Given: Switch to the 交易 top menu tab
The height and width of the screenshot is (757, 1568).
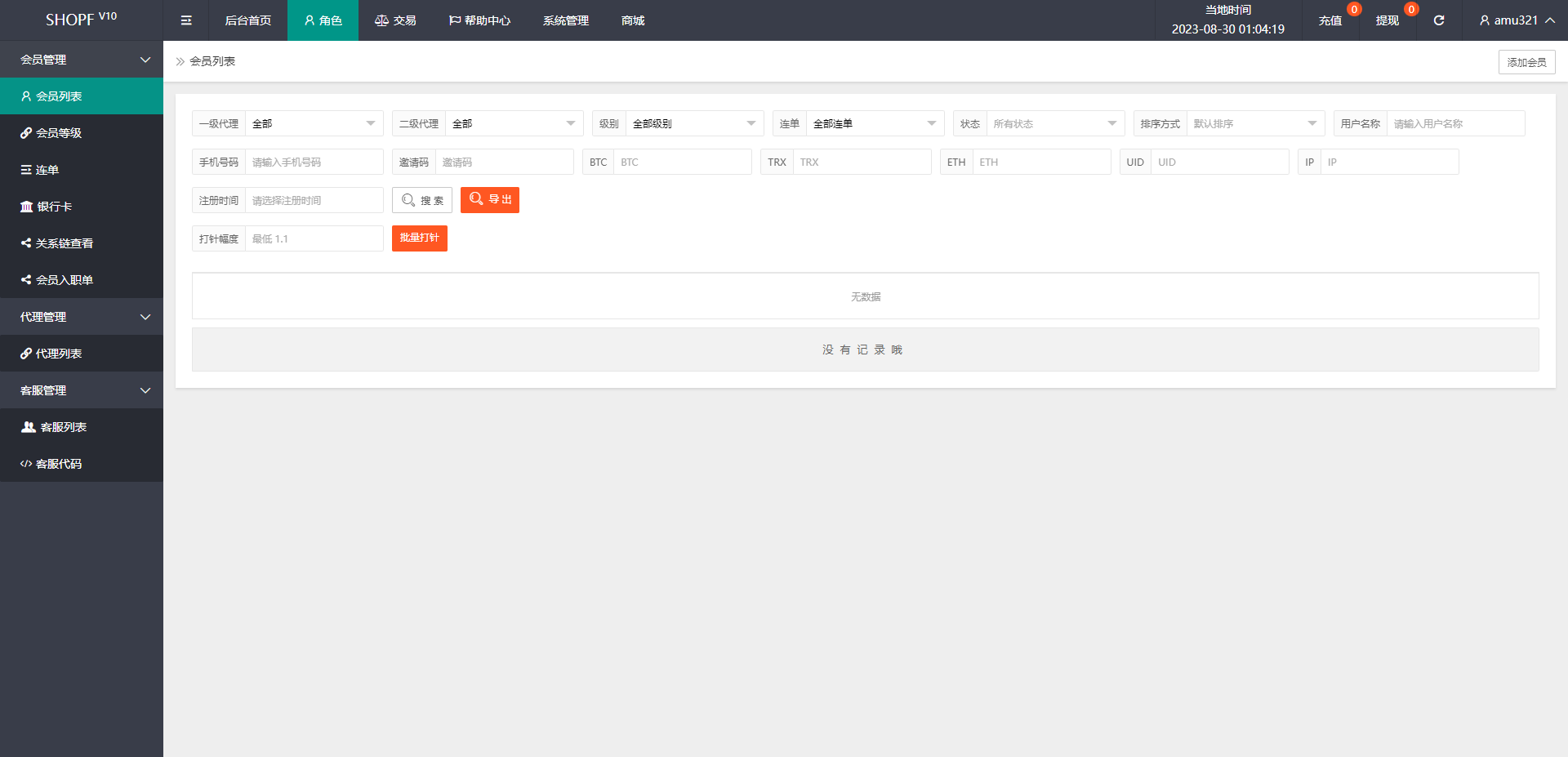Looking at the screenshot, I should tap(395, 20).
